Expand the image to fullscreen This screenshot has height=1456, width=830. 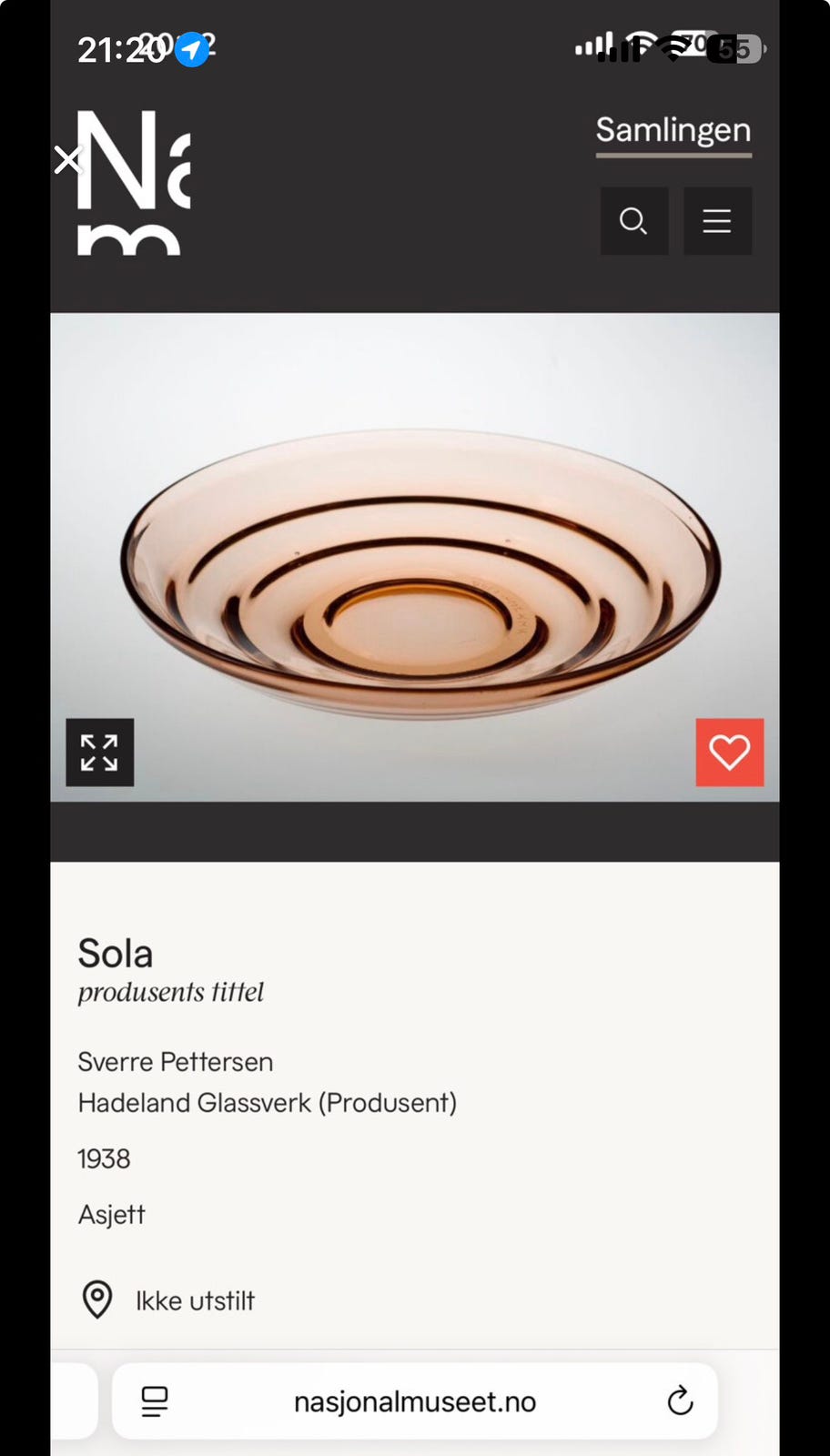click(x=99, y=753)
